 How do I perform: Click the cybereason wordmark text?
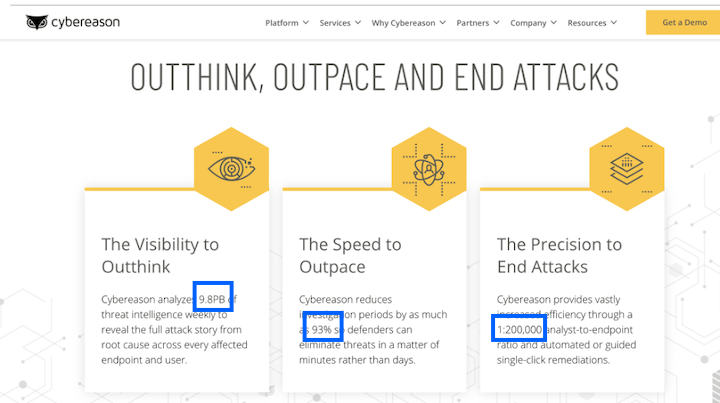[x=85, y=22]
